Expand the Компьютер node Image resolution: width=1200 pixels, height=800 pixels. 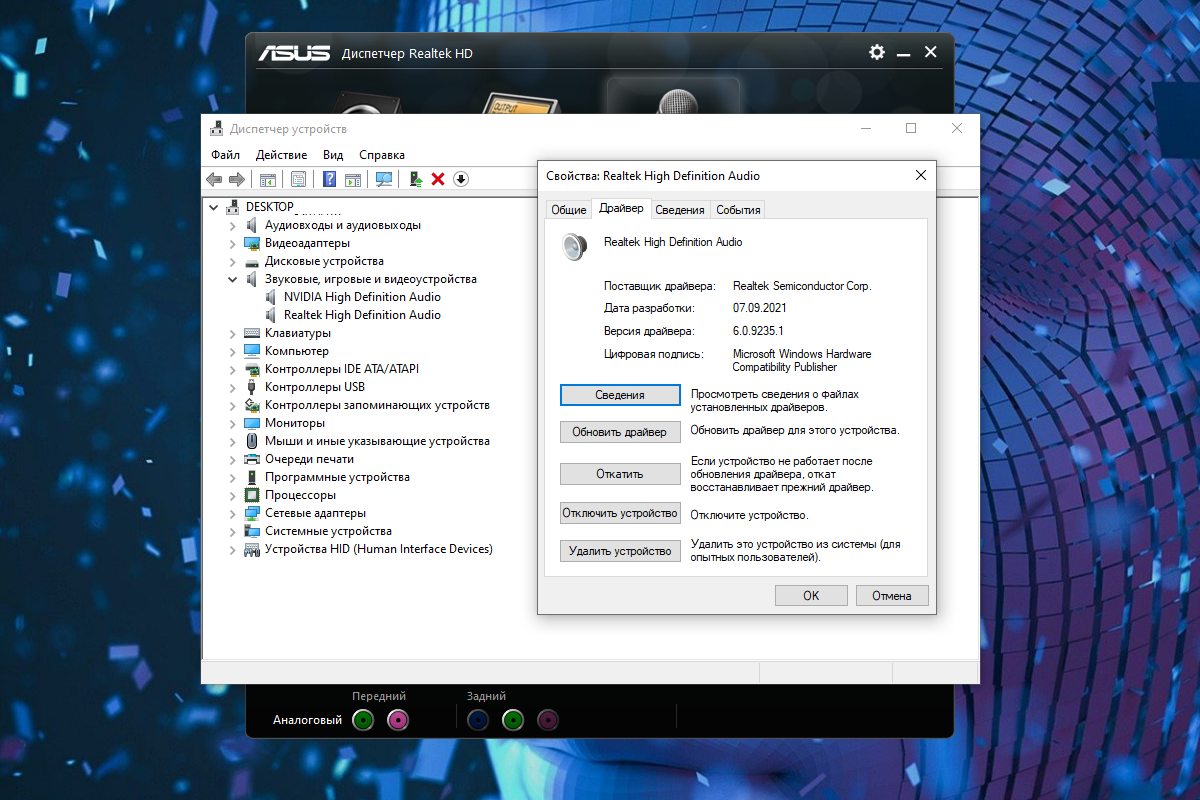pos(233,351)
